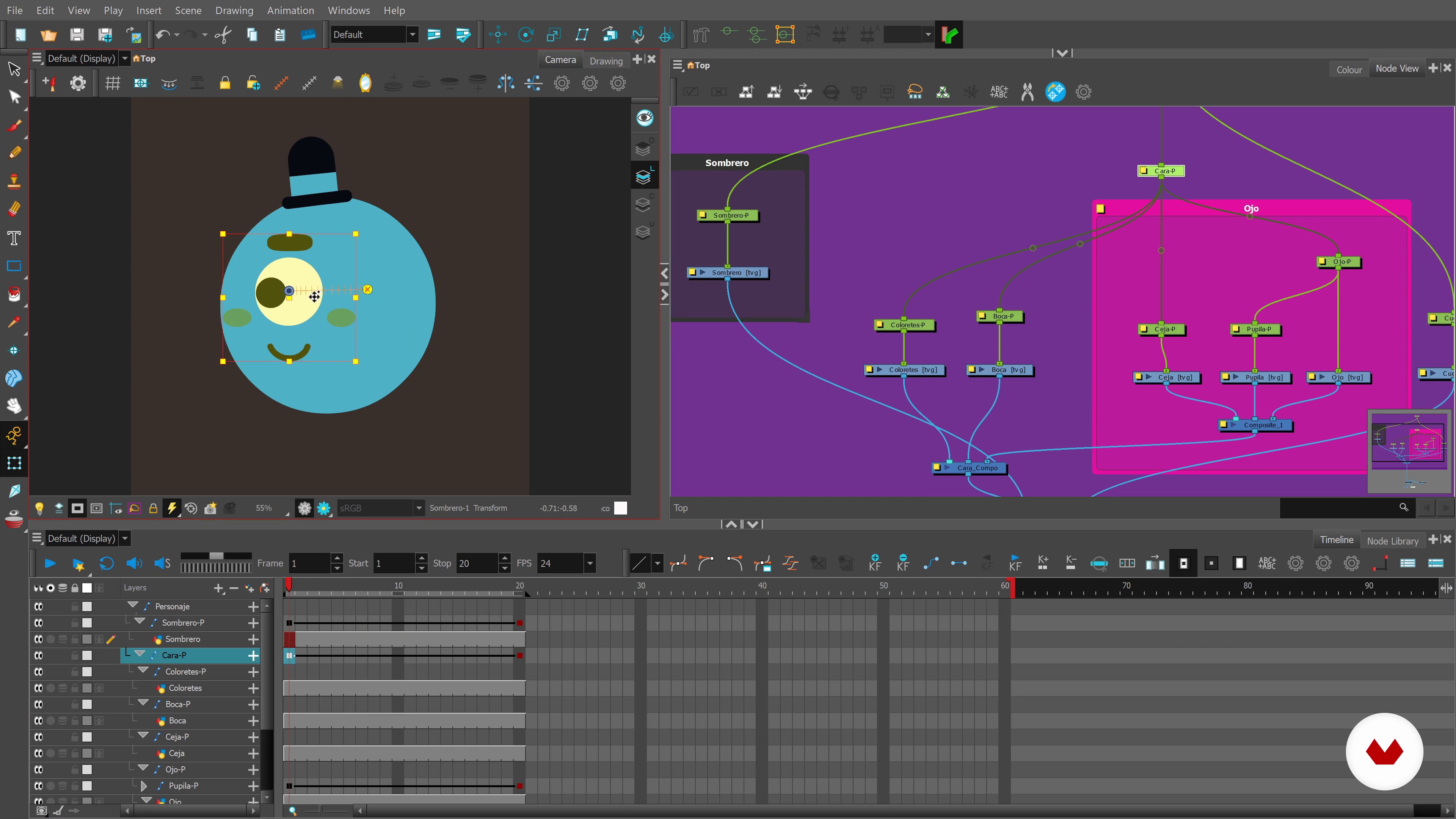1456x819 pixels.
Task: Click the Cara-P node in Node View
Action: pos(1161,171)
